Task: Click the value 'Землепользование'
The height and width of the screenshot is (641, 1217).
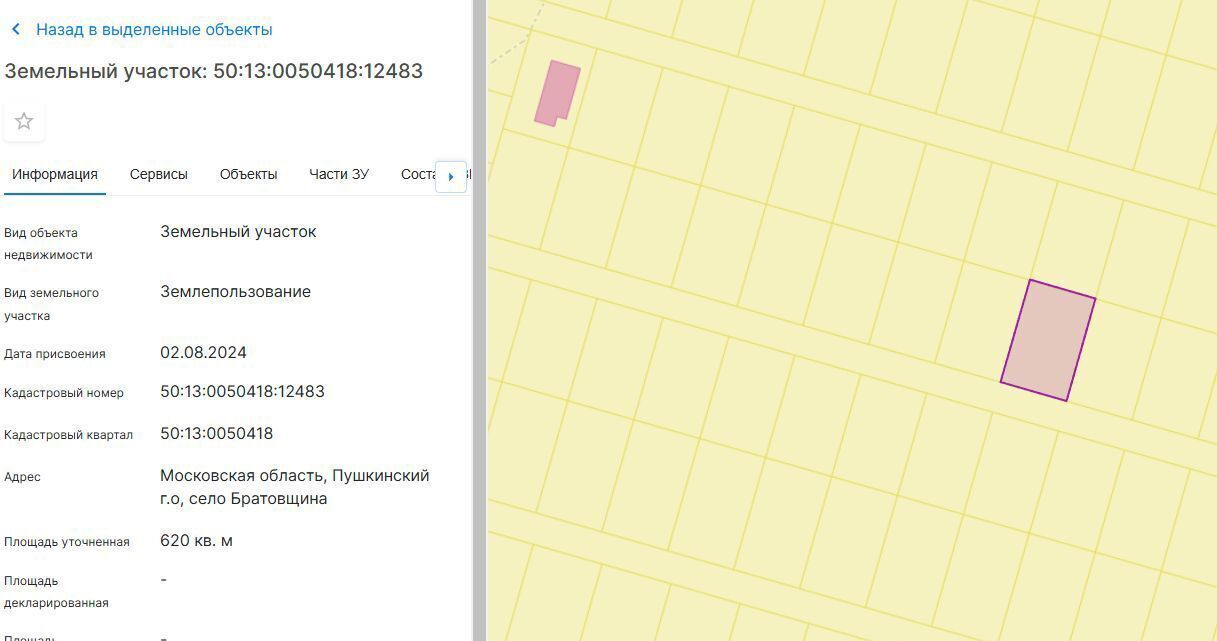Action: 235,292
